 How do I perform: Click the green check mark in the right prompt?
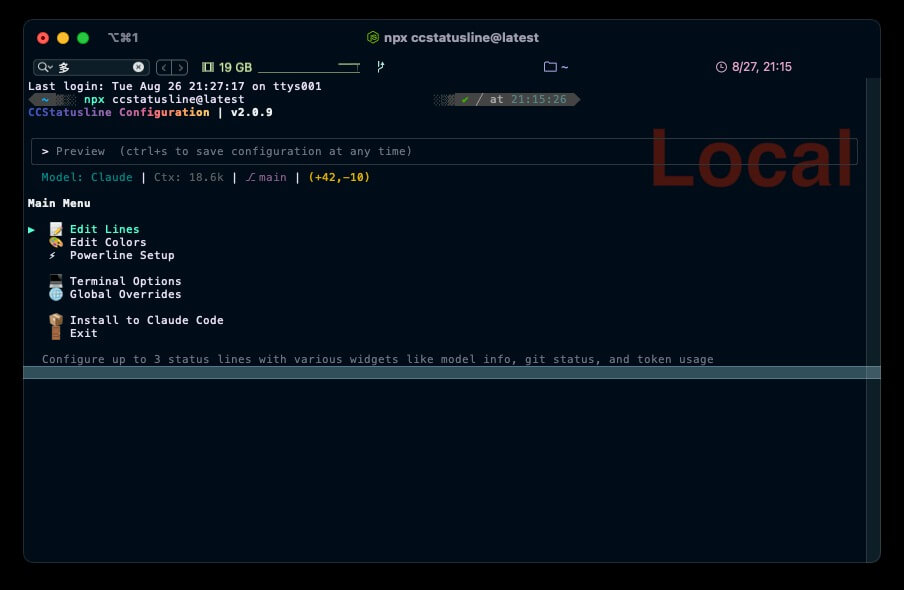point(465,99)
